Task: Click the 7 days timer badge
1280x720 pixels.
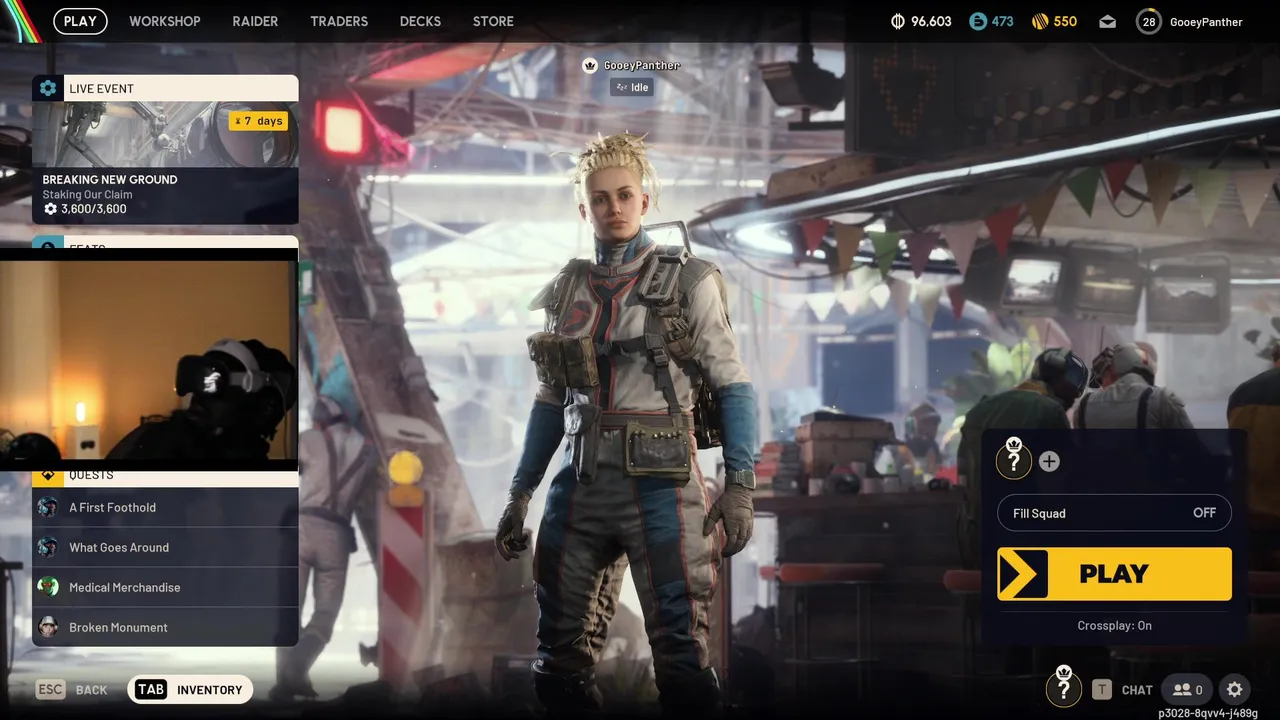Action: pos(258,121)
